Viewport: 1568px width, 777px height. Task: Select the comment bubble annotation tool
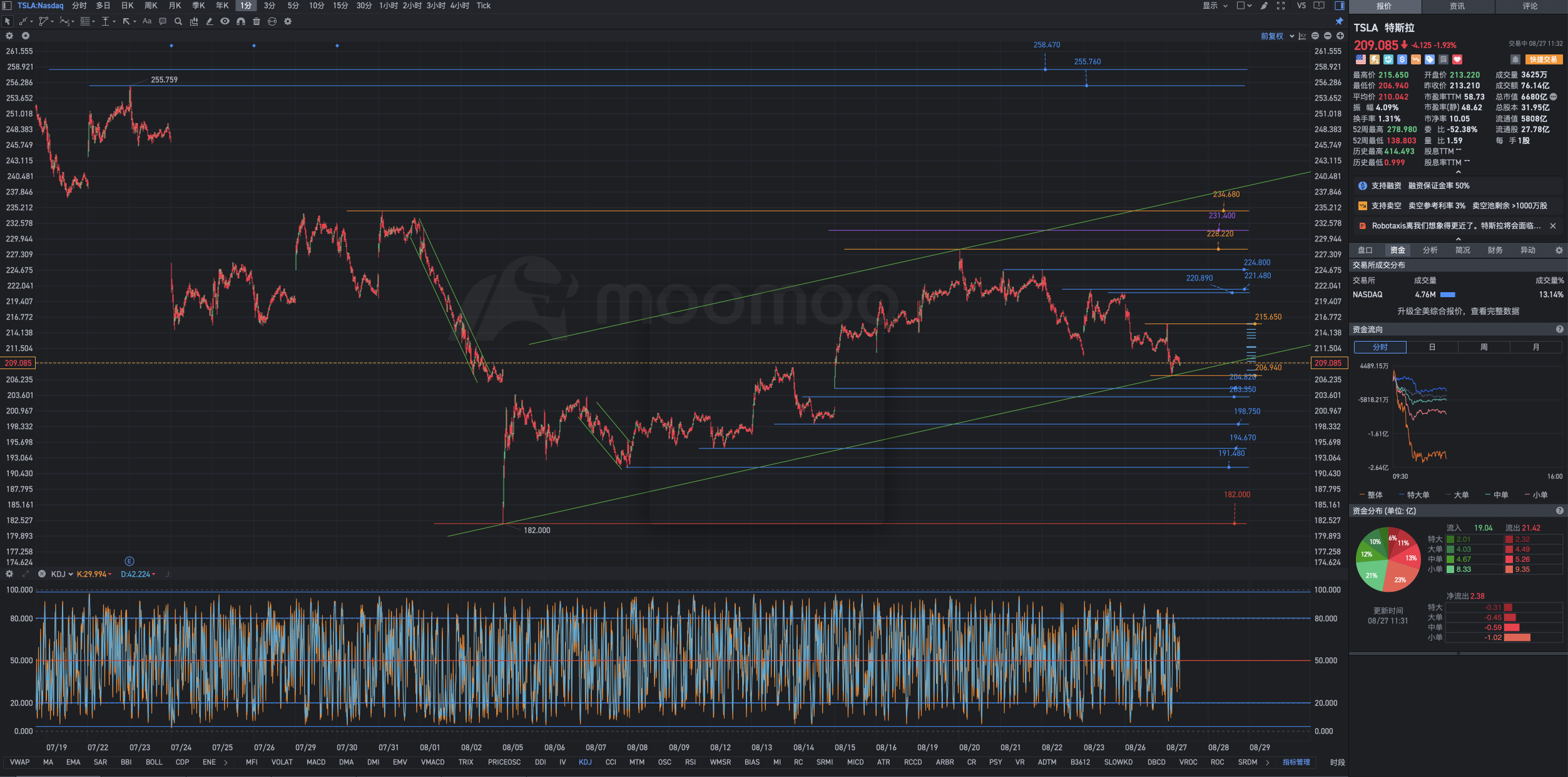point(163,21)
